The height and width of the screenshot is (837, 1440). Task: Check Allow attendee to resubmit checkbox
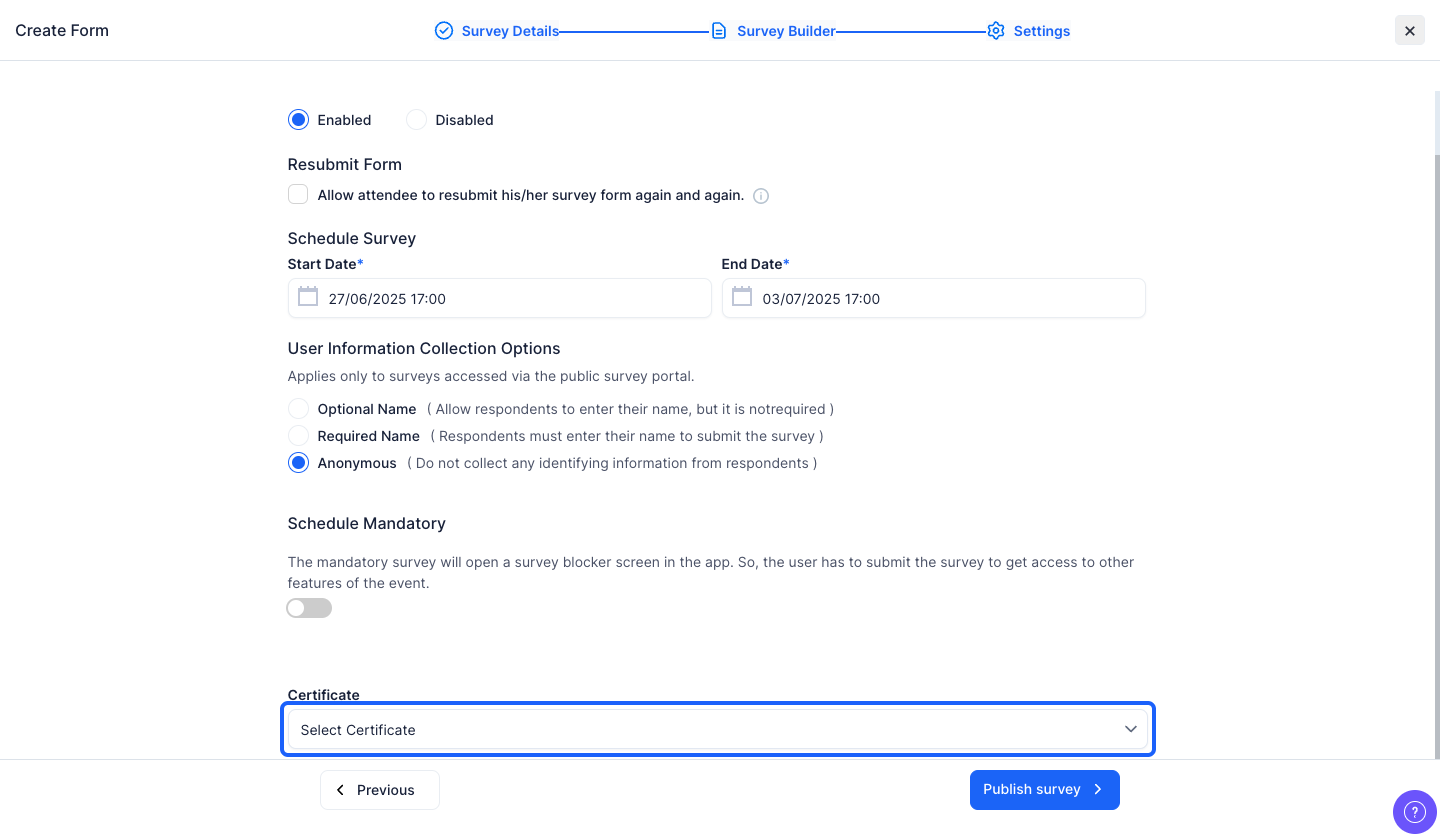[298, 194]
